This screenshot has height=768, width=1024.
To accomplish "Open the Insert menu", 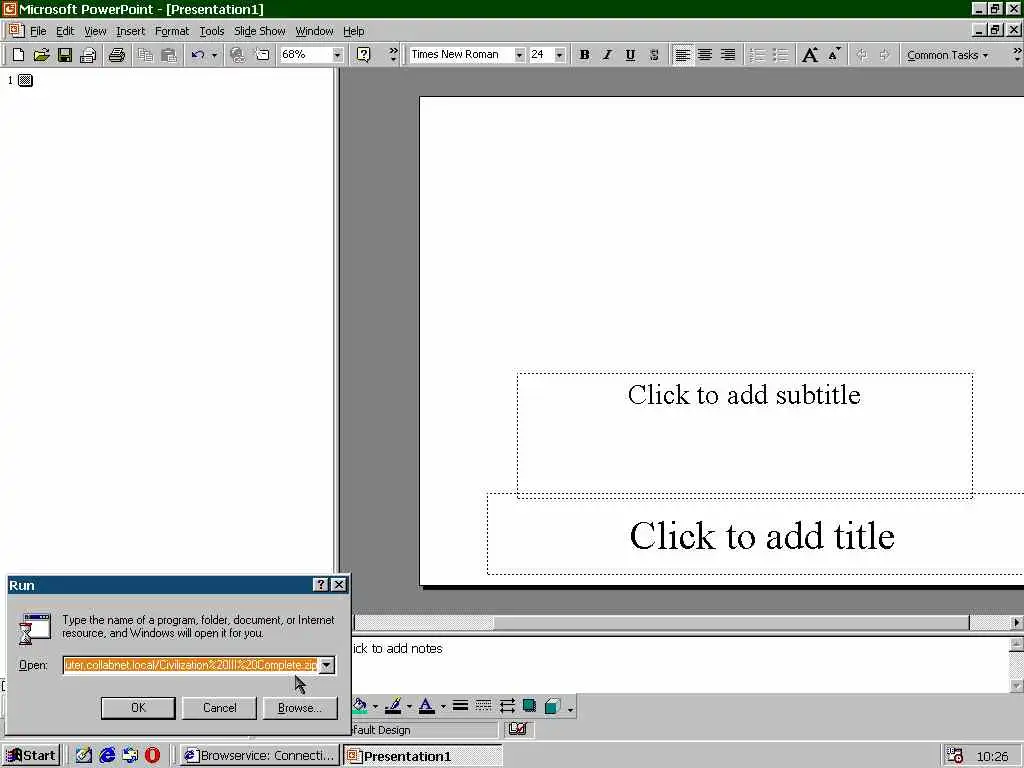I will [131, 31].
